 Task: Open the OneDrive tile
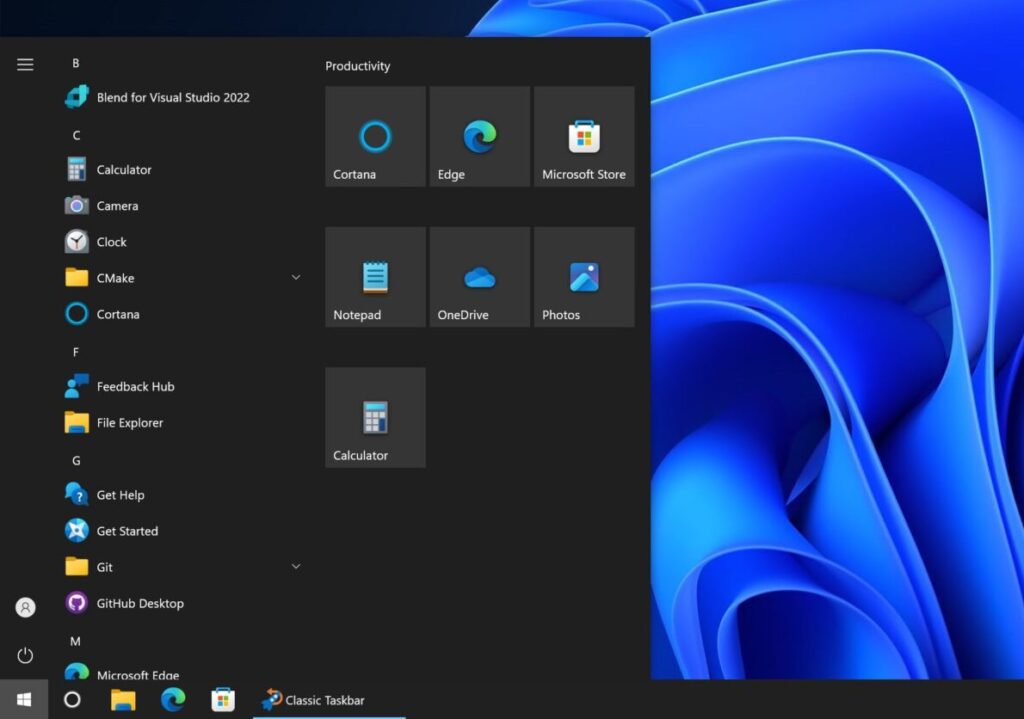point(479,276)
